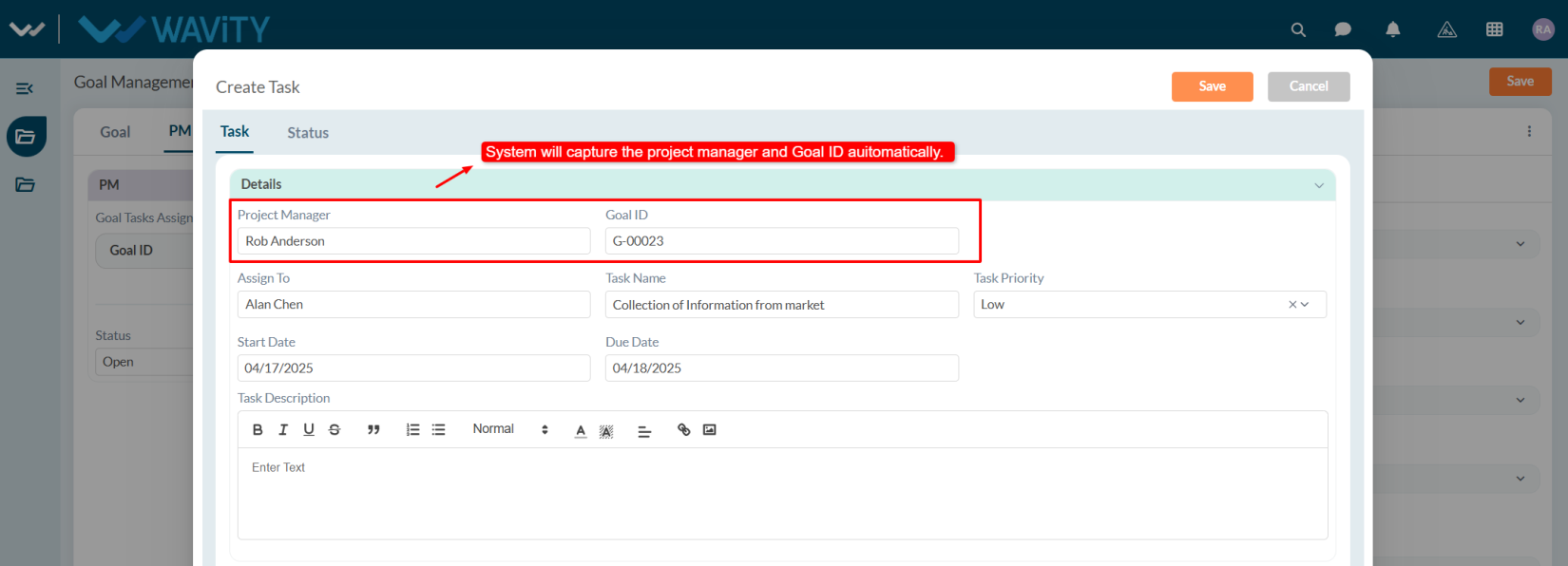Clear the Low task priority value
Image resolution: width=1568 pixels, height=566 pixels.
point(1292,304)
